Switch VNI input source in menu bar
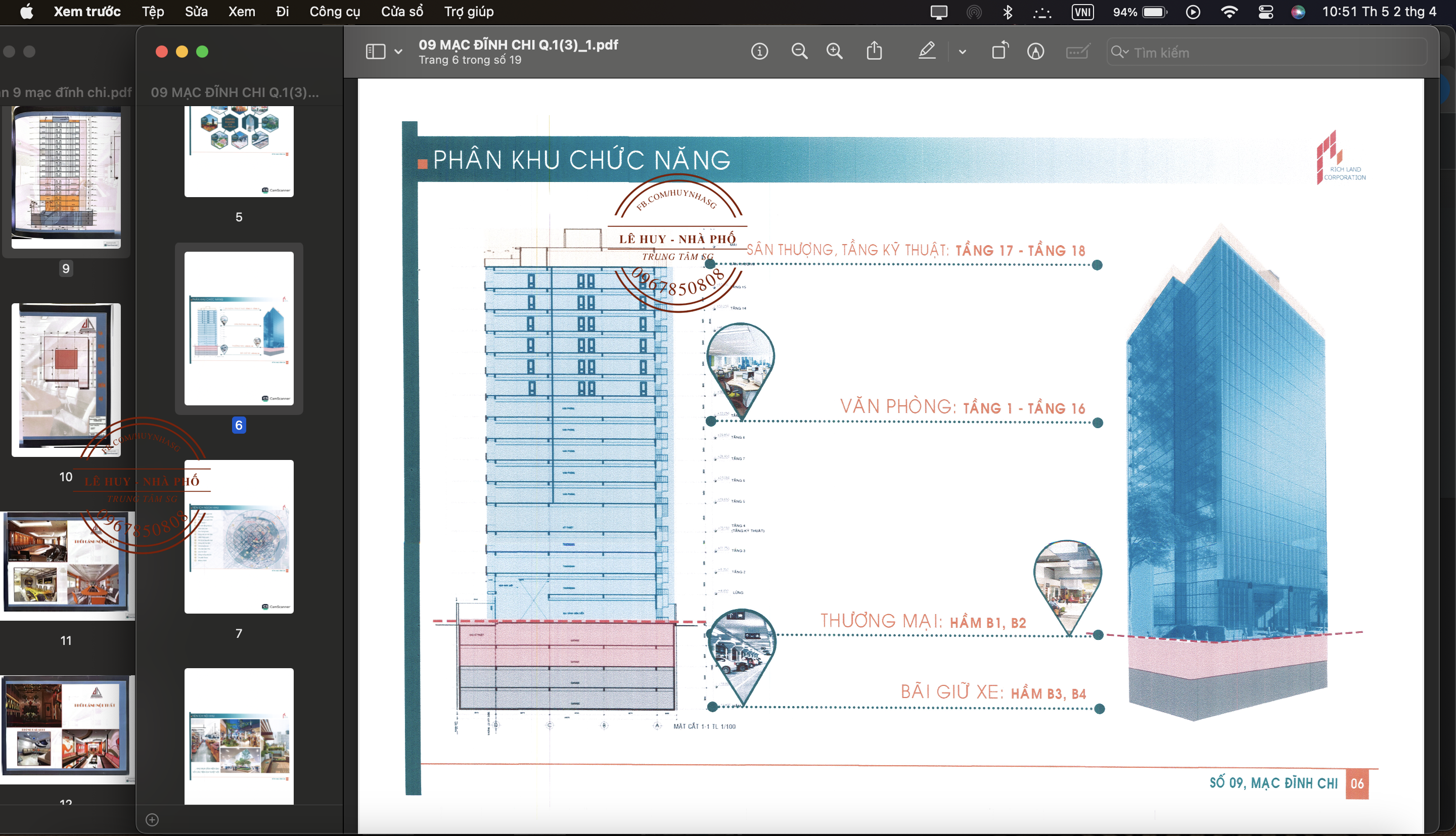The width and height of the screenshot is (1456, 836). (x=1082, y=12)
